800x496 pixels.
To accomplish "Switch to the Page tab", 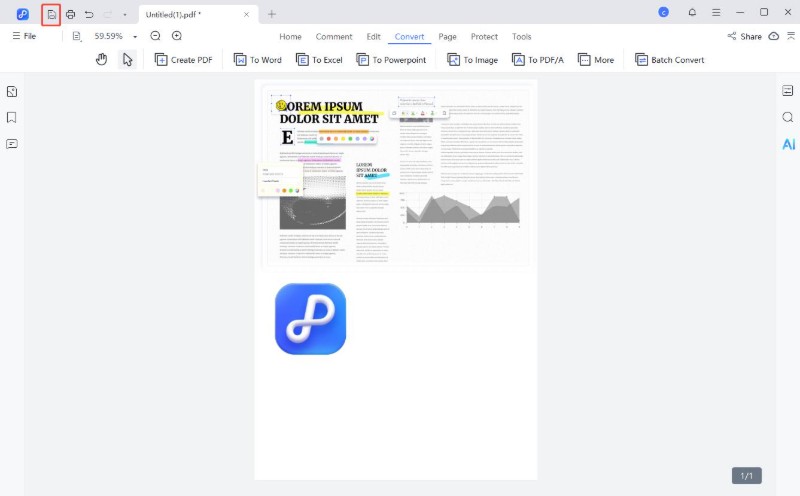I will coord(447,37).
